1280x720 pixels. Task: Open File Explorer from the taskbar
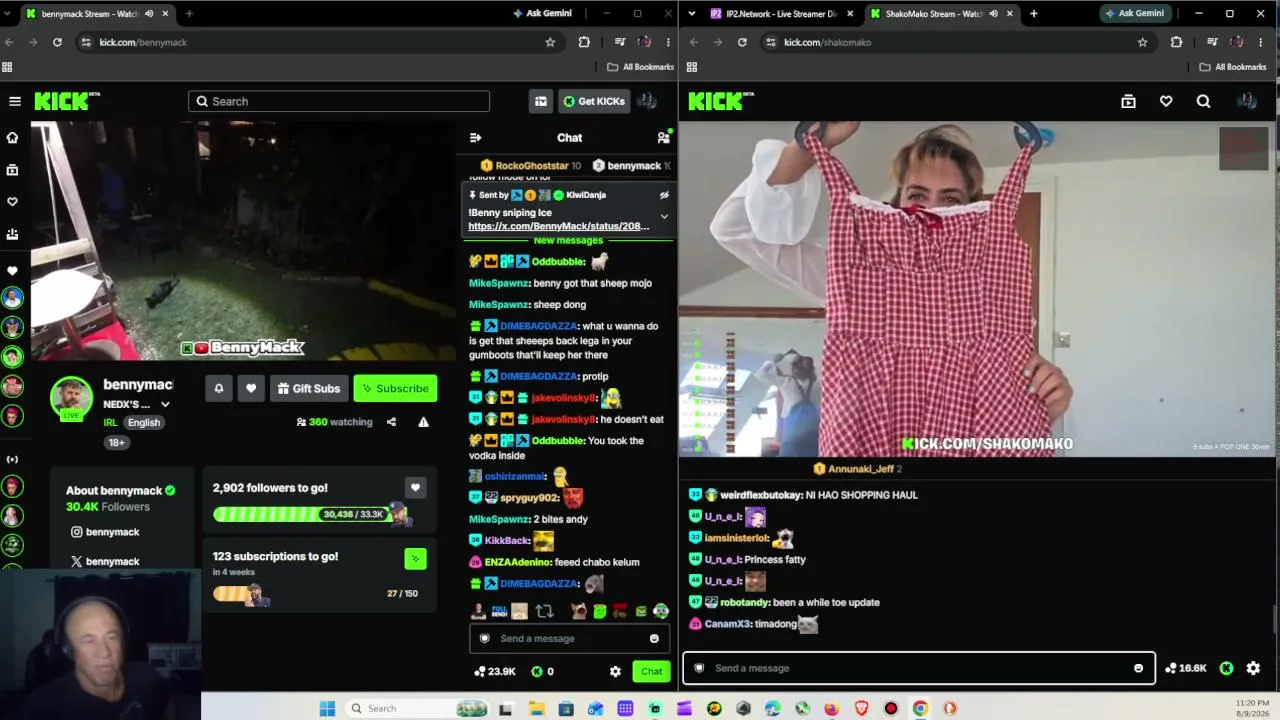tap(537, 709)
